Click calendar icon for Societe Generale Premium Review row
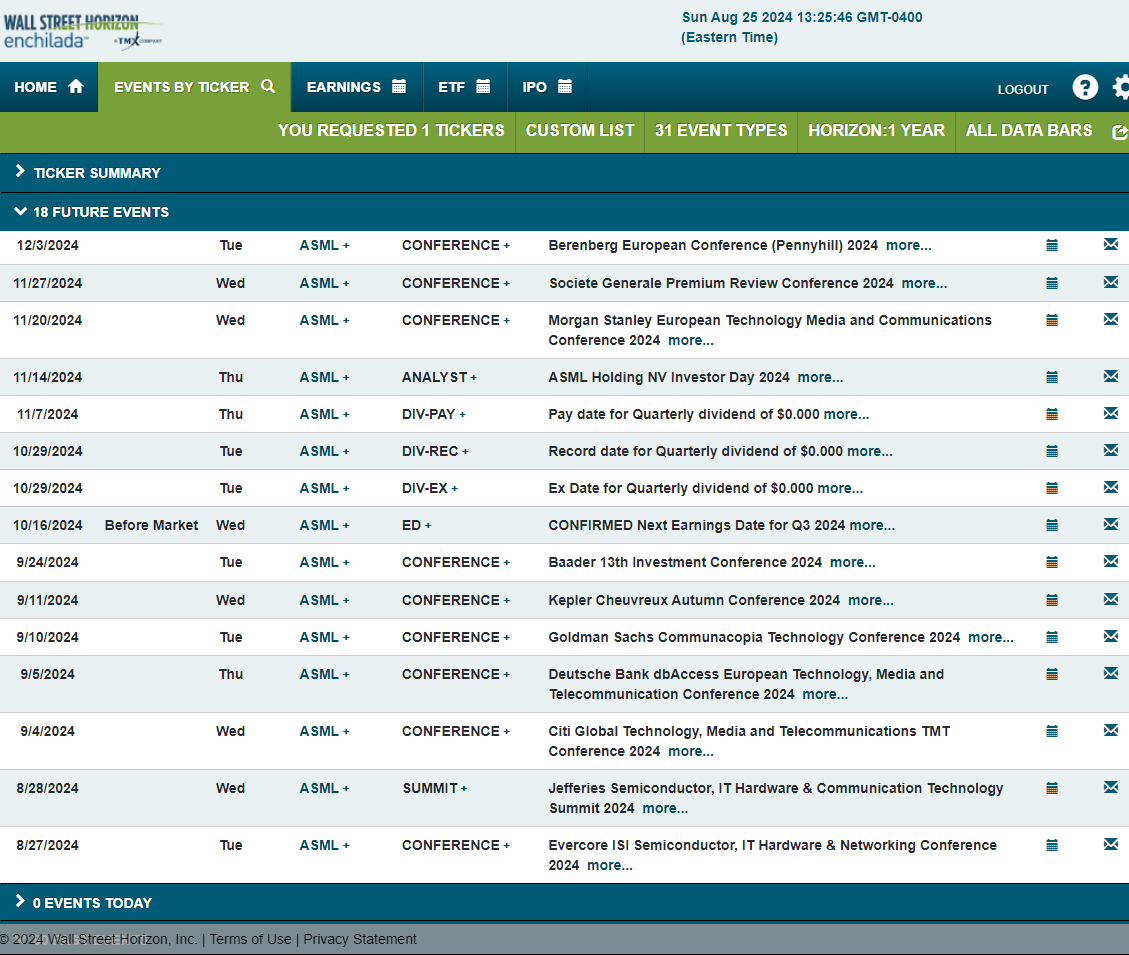Screen dimensions: 1129x955 coord(1052,283)
